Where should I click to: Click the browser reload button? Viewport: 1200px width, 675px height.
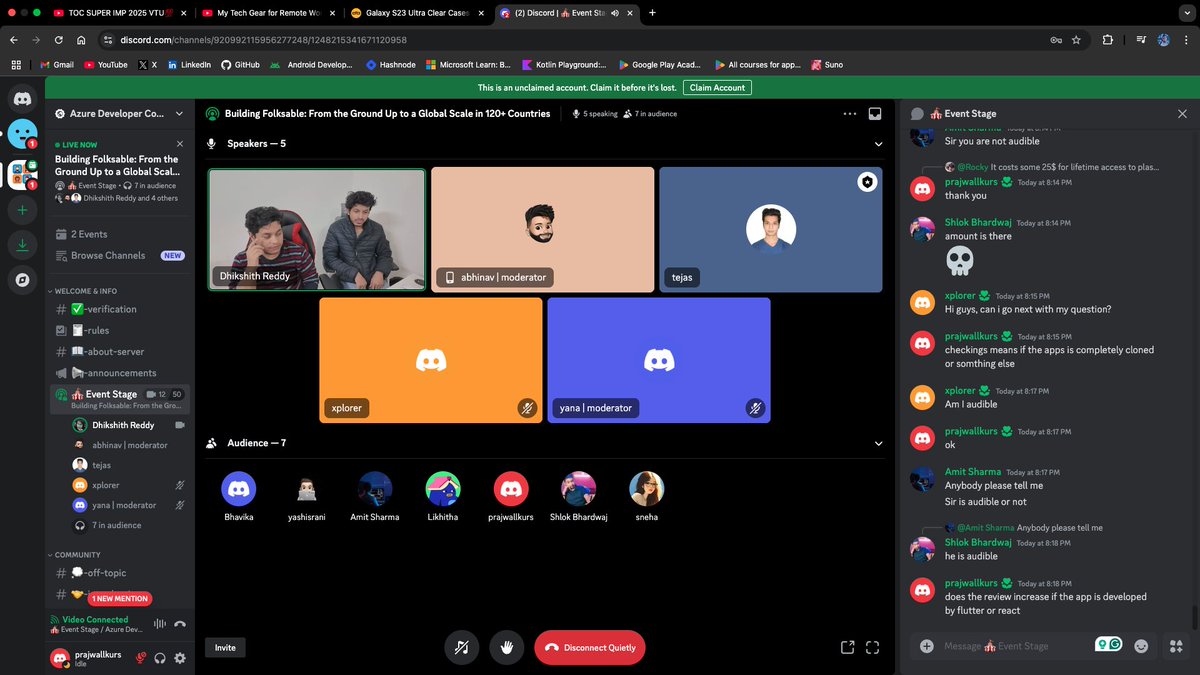pyautogui.click(x=59, y=40)
